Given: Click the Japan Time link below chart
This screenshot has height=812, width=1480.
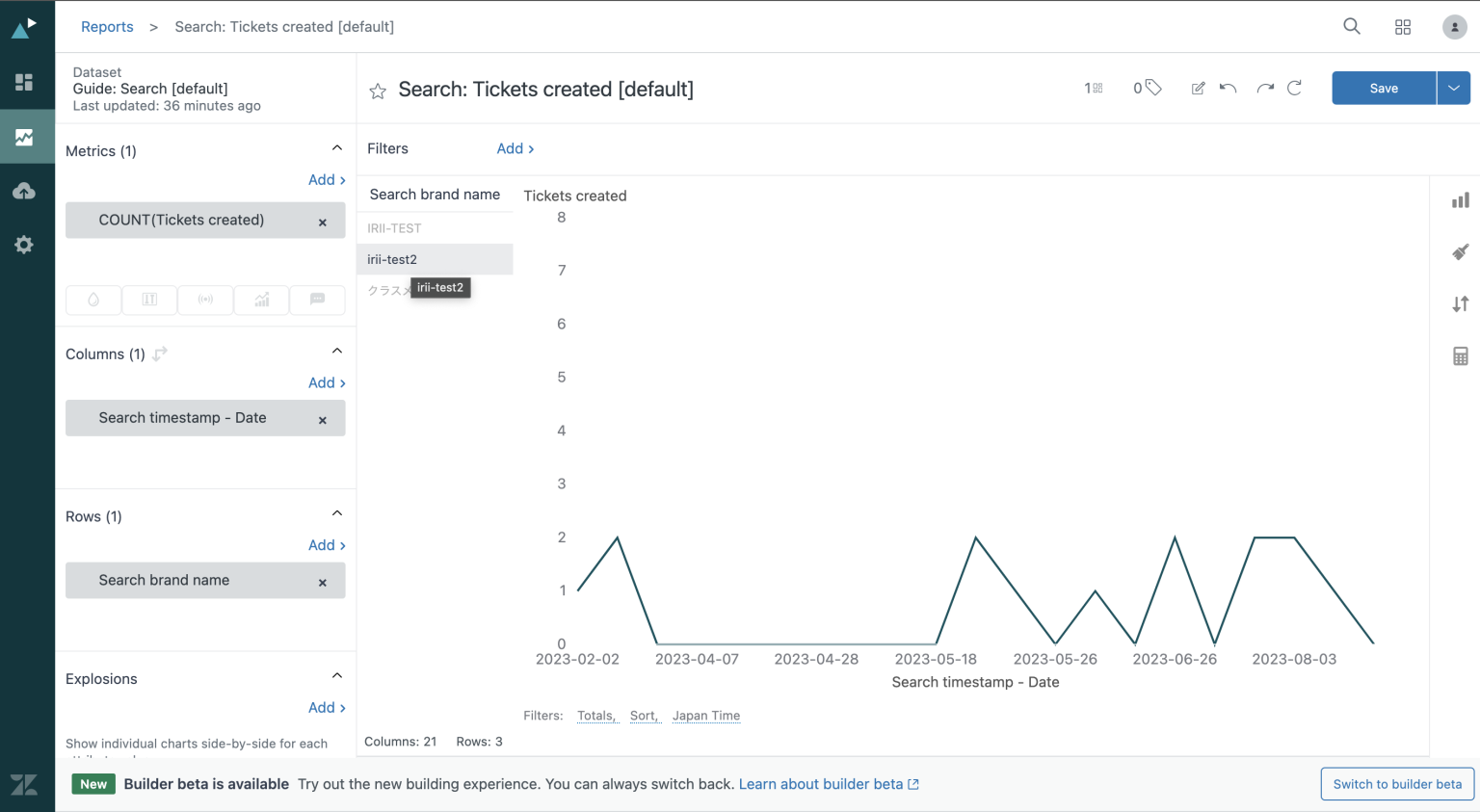Looking at the screenshot, I should (x=706, y=716).
